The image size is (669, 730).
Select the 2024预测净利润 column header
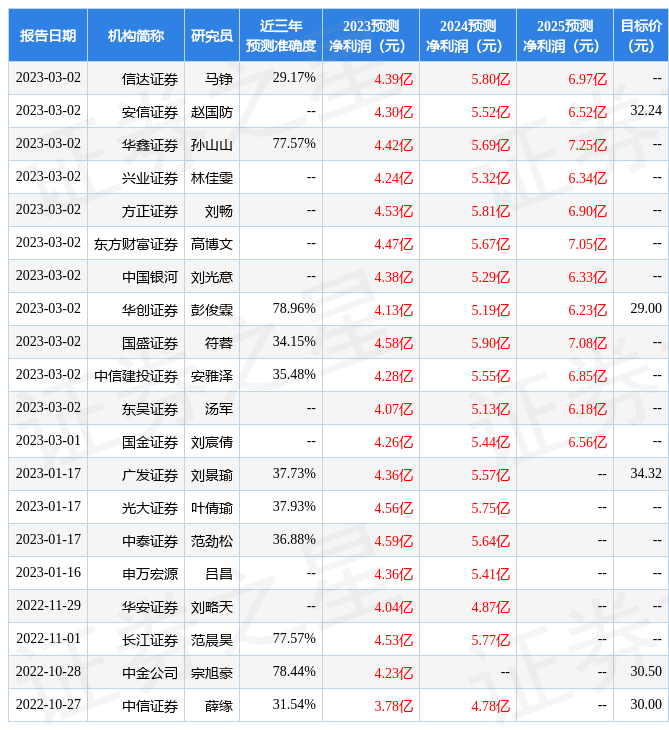pyautogui.click(x=468, y=35)
